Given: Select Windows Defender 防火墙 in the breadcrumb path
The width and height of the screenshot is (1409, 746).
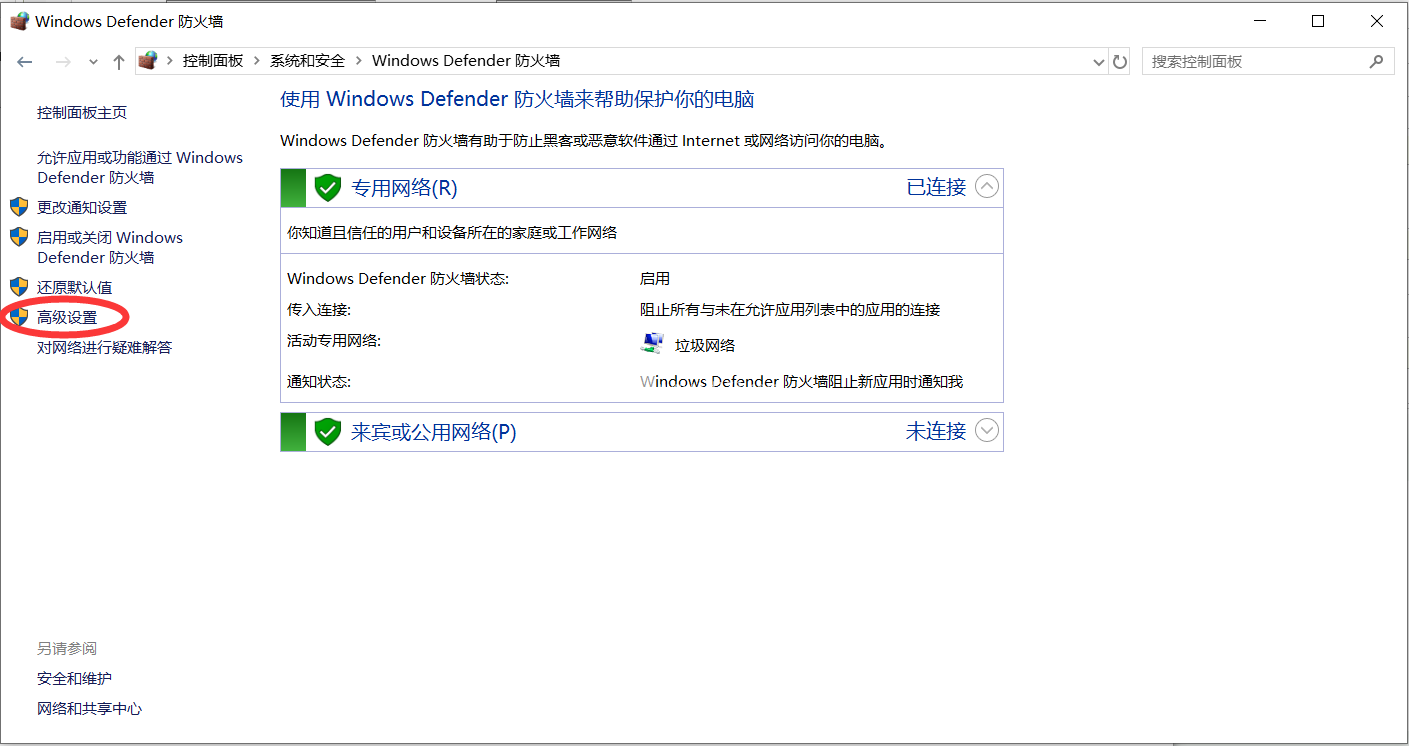Looking at the screenshot, I should click(x=466, y=61).
